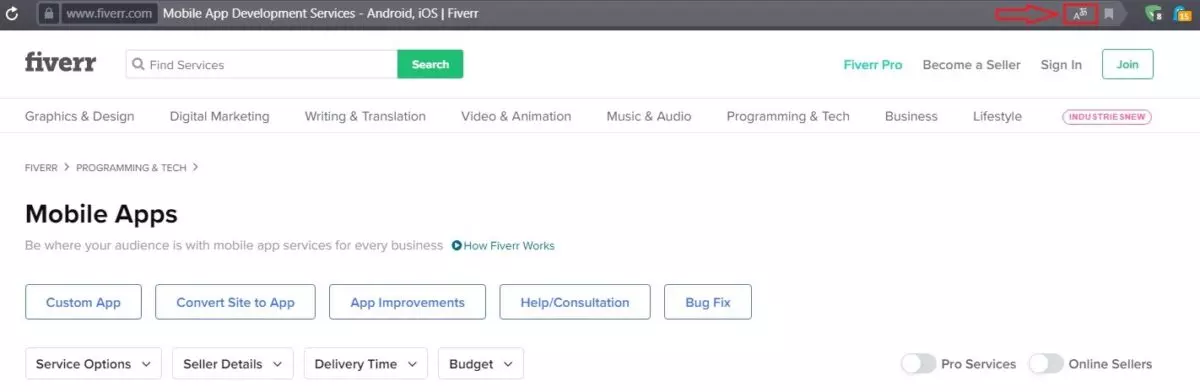Image resolution: width=1200 pixels, height=392 pixels.
Task: Select the Bug Fix button
Action: [708, 302]
